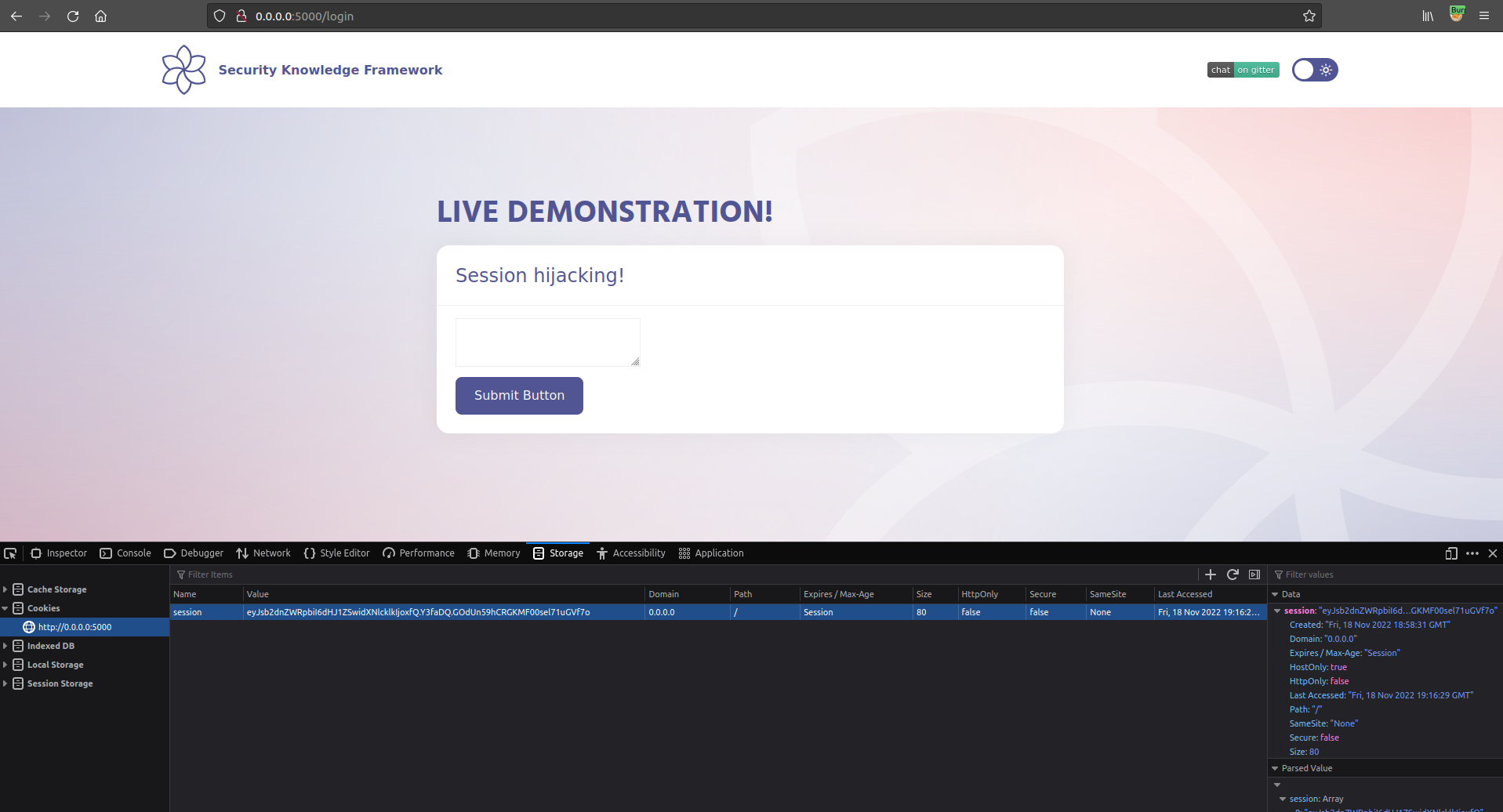
Task: Switch to the Inspector tab
Action: 59,553
